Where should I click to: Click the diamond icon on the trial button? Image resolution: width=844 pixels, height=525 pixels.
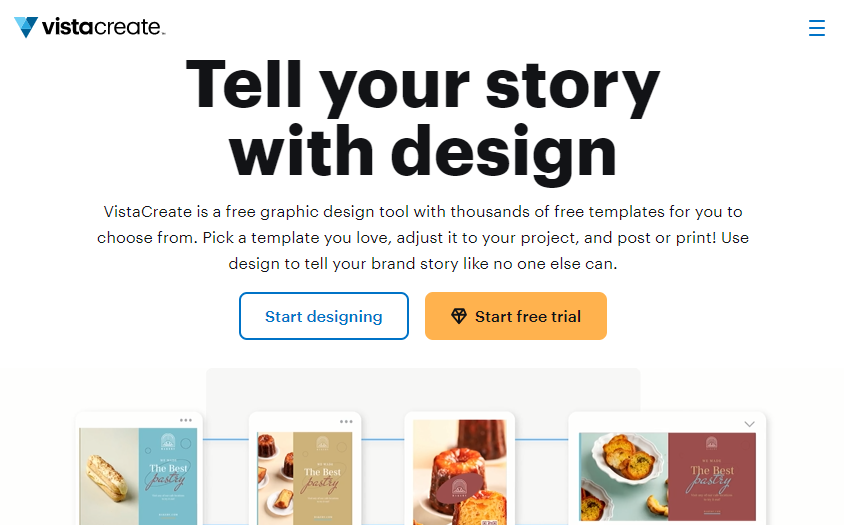click(x=459, y=316)
